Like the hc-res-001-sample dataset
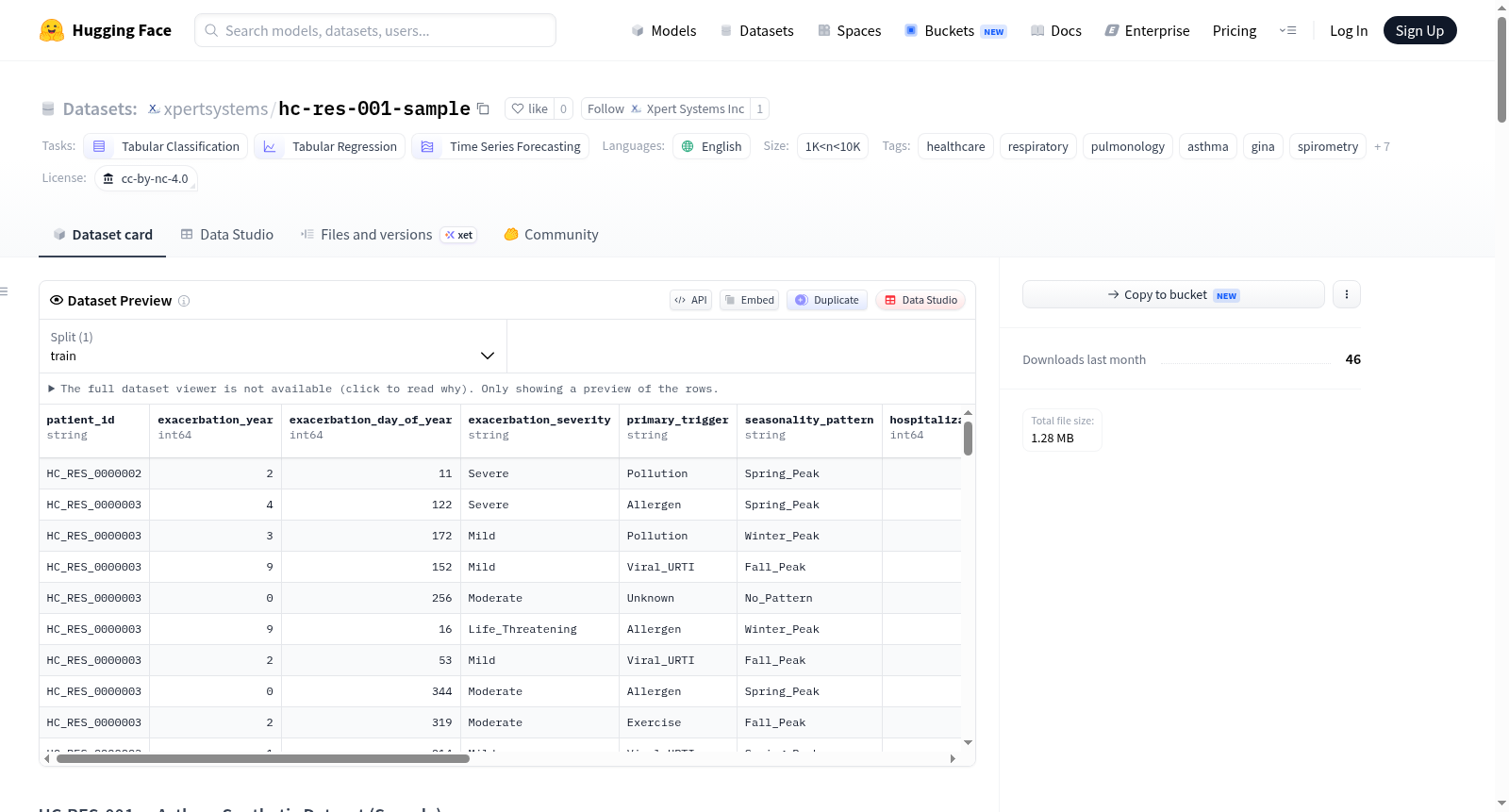Viewport: 1509px width, 812px height. [x=529, y=108]
